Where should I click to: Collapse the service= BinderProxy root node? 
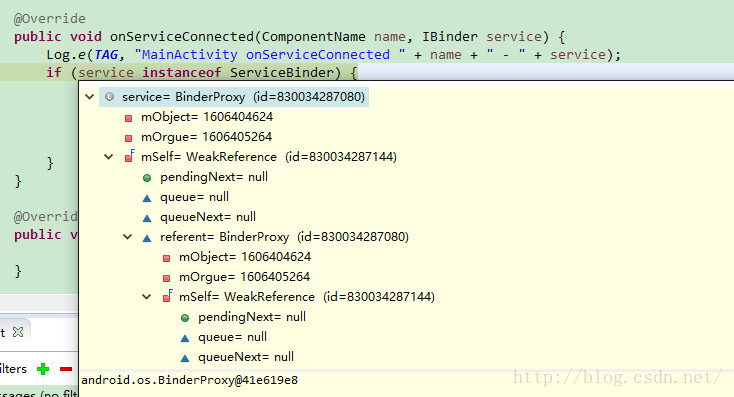tap(89, 97)
